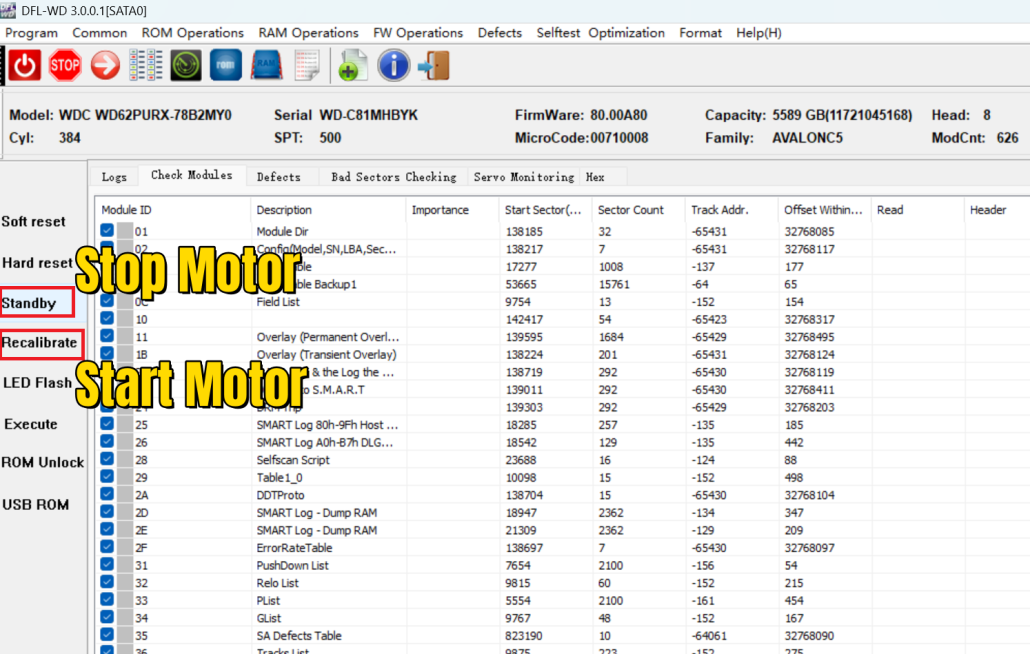The image size is (1030, 654).
Task: Switch to the Hex tab
Action: (x=595, y=177)
